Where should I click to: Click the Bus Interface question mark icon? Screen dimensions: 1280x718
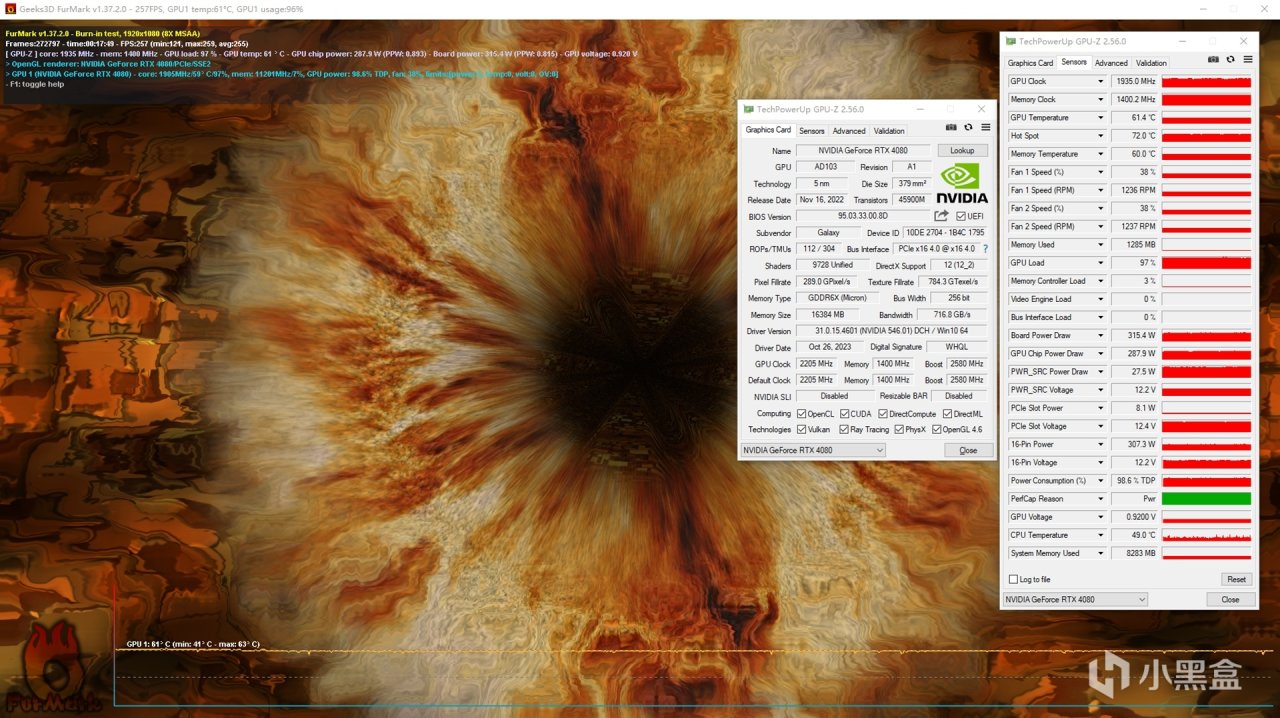[x=985, y=249]
